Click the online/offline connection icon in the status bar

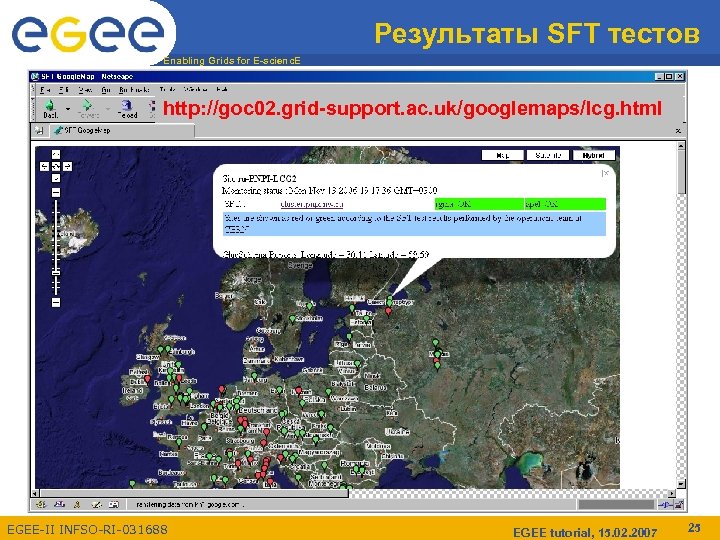click(664, 505)
